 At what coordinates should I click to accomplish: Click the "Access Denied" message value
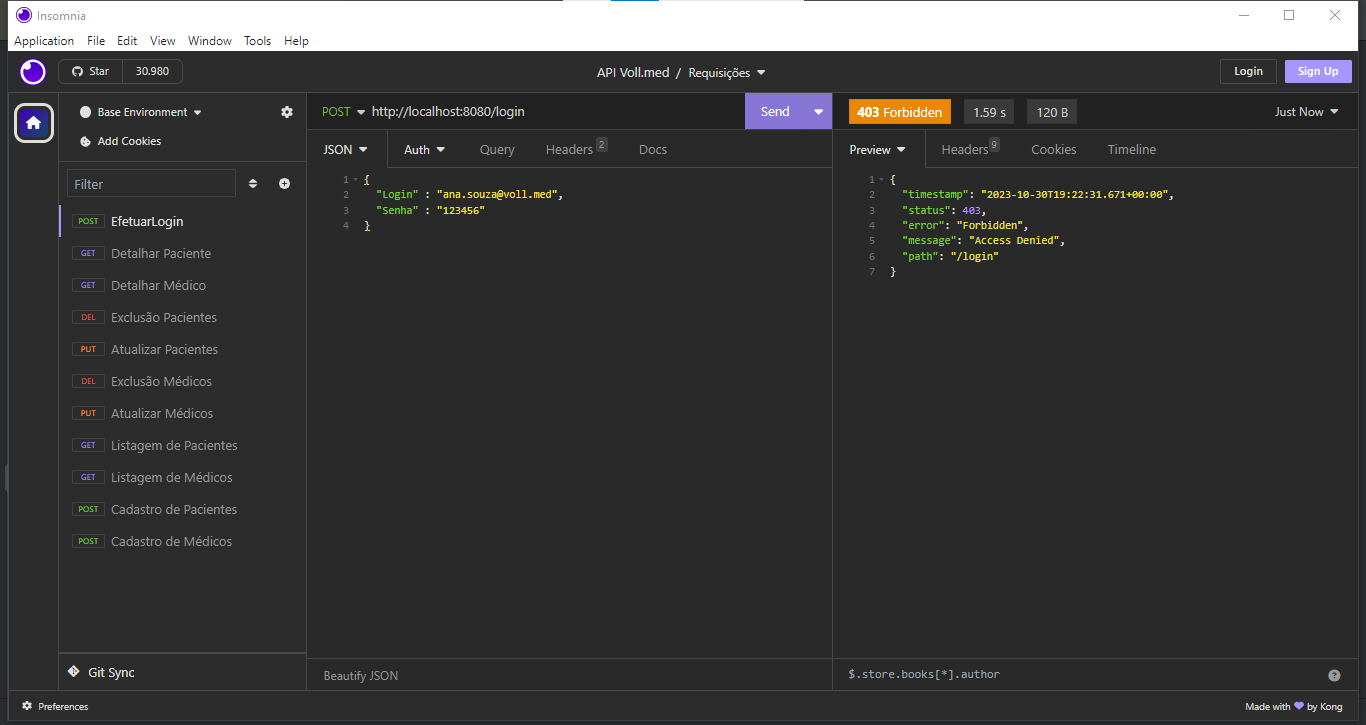(1016, 241)
